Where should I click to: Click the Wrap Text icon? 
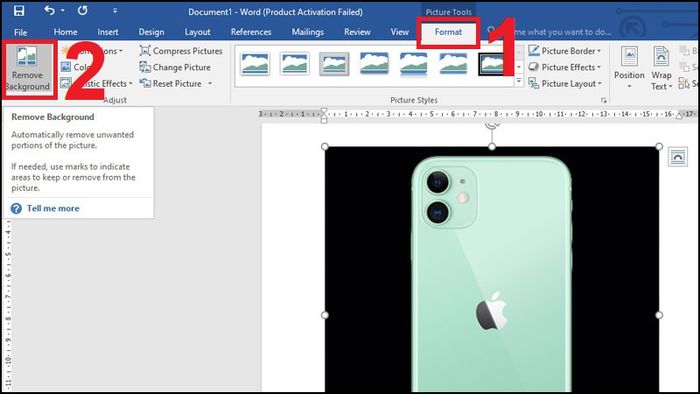pos(661,68)
